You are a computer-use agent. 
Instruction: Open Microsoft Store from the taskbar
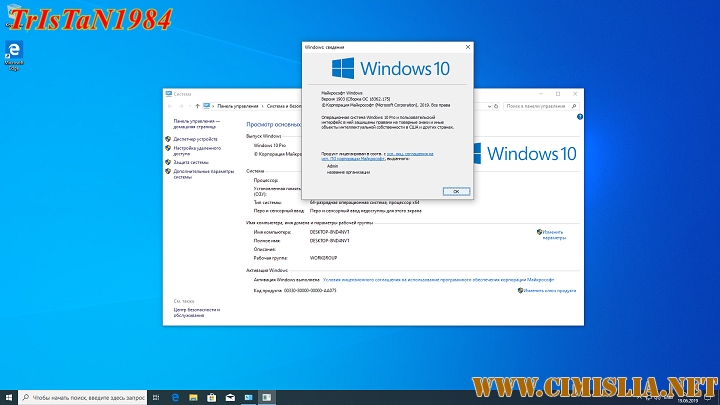(212, 397)
